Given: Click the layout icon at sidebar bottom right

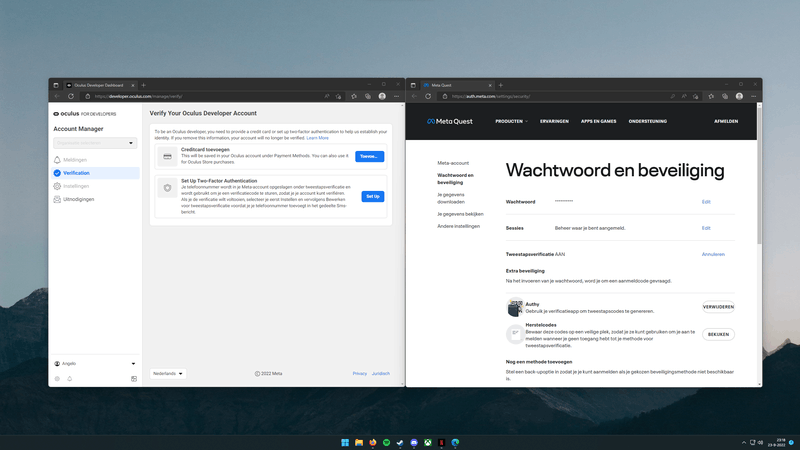Looking at the screenshot, I should coord(134,379).
